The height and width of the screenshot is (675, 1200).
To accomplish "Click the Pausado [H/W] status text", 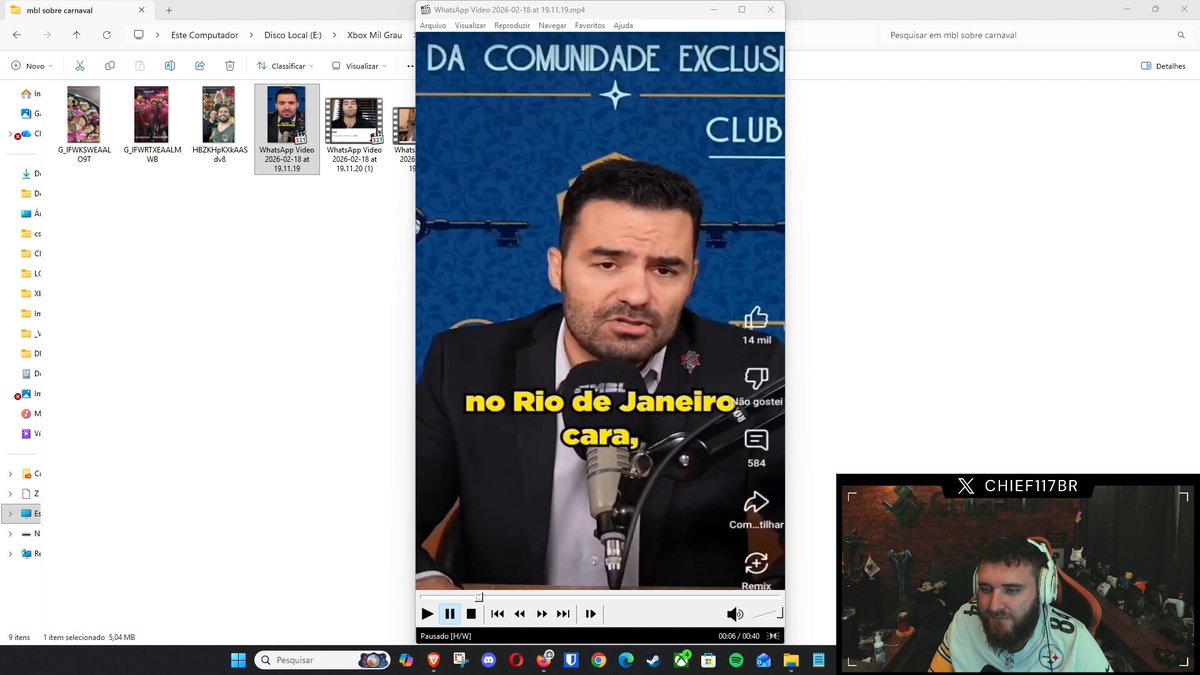I will click(x=446, y=636).
